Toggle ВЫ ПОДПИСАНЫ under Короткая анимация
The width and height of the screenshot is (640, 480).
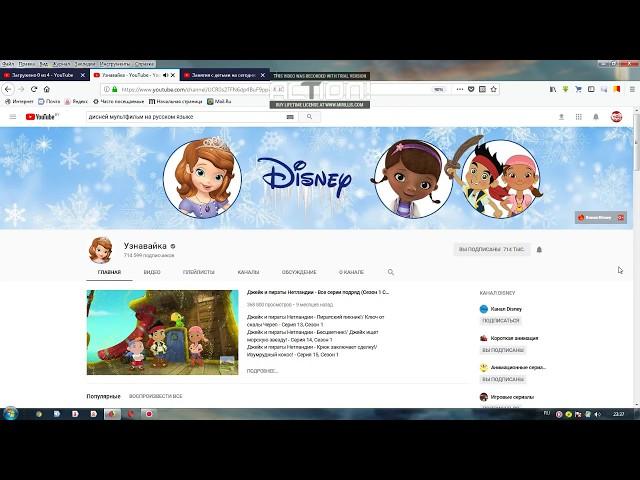pyautogui.click(x=502, y=350)
